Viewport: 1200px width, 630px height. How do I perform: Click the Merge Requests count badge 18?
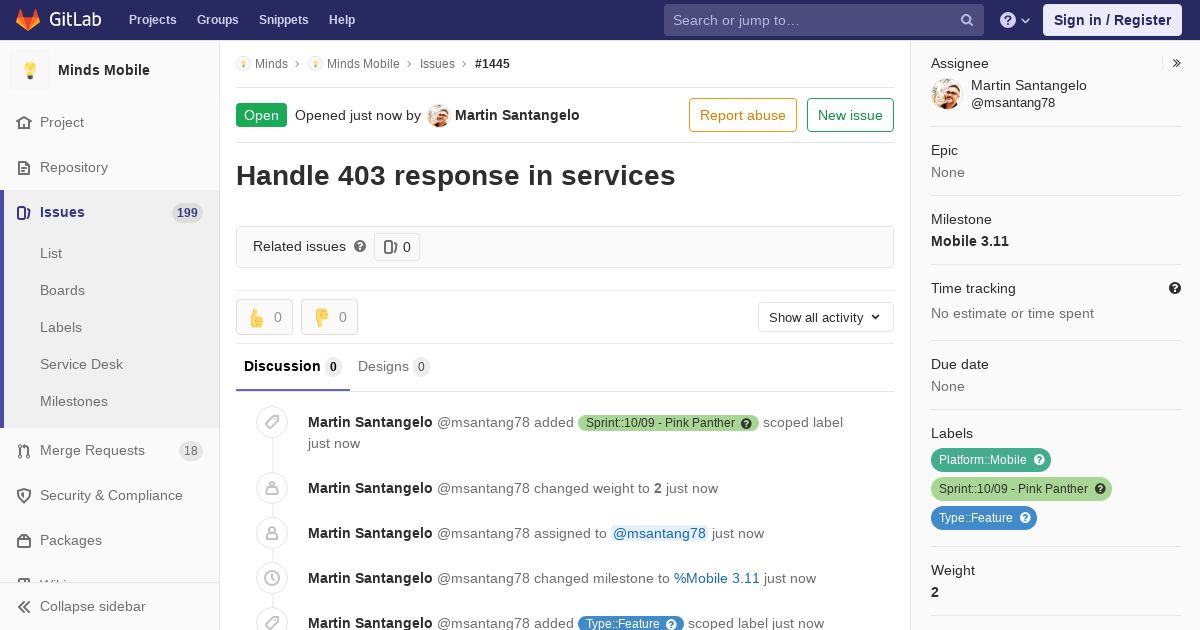coord(190,451)
